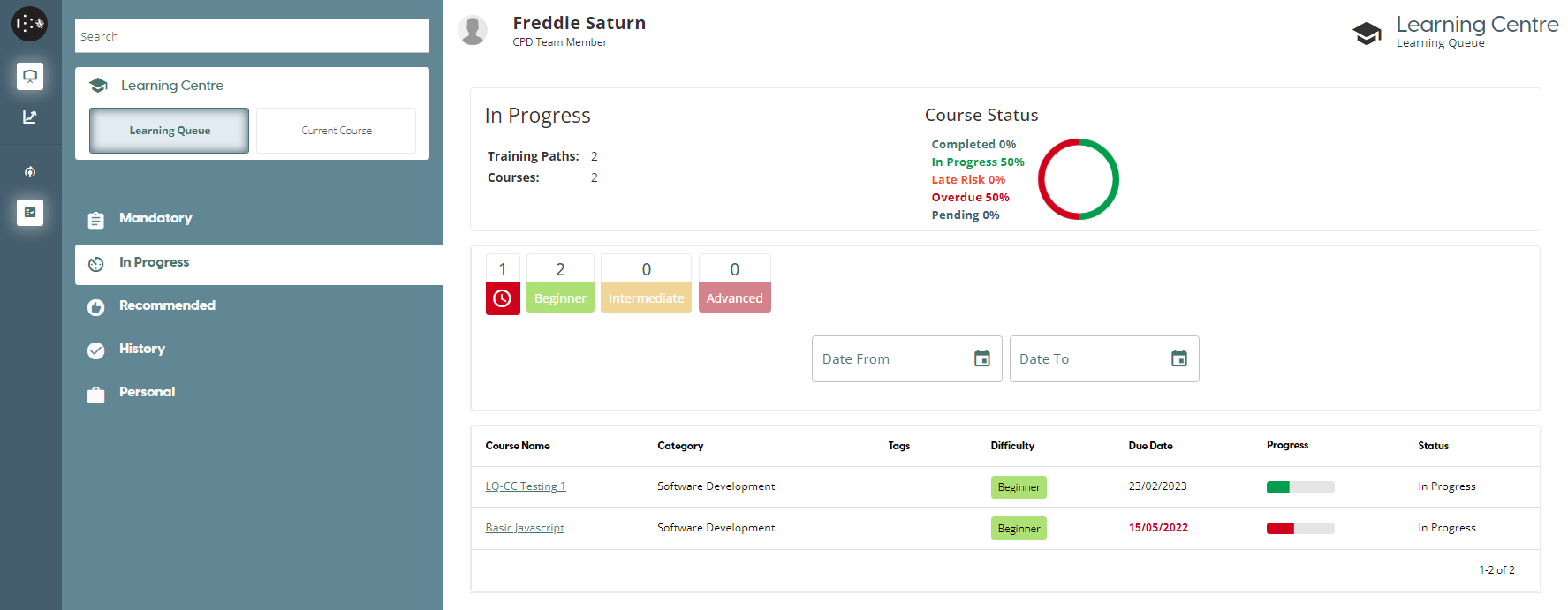Click the Search input field
Screen dimensions: 1568x610
(x=252, y=36)
